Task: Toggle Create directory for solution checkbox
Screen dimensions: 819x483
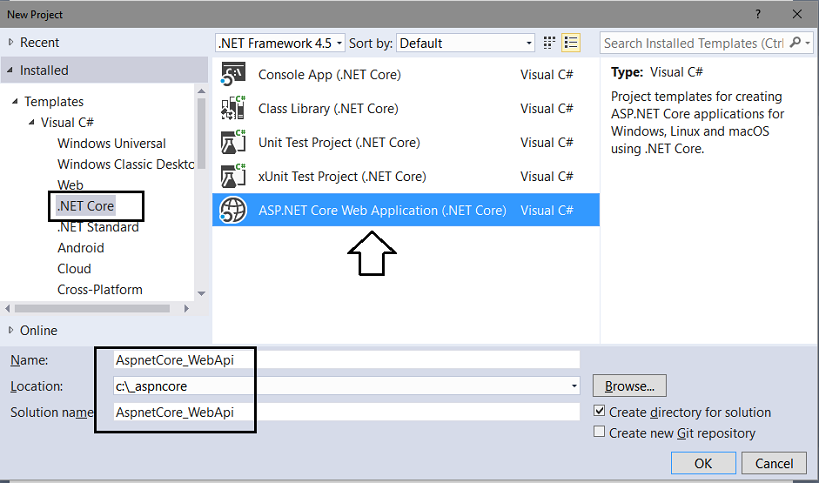Action: [600, 411]
